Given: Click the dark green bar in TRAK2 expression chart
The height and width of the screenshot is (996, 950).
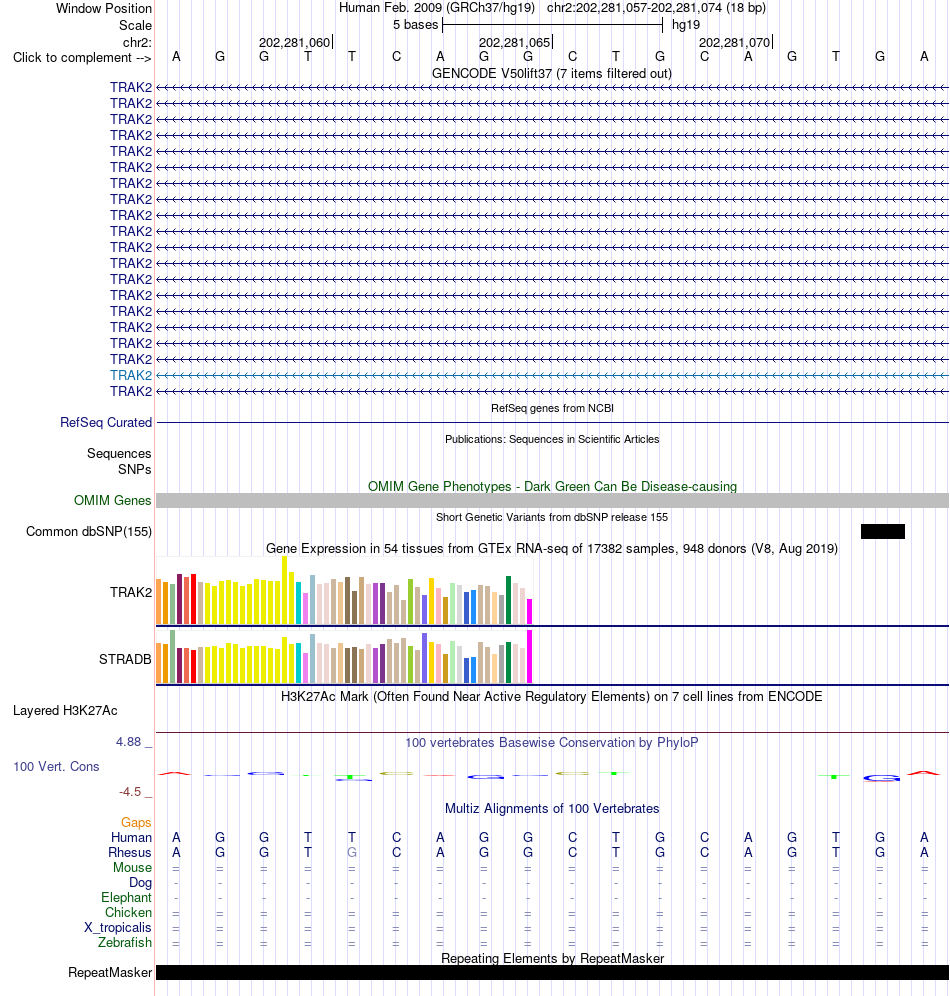Looking at the screenshot, I should (509, 600).
